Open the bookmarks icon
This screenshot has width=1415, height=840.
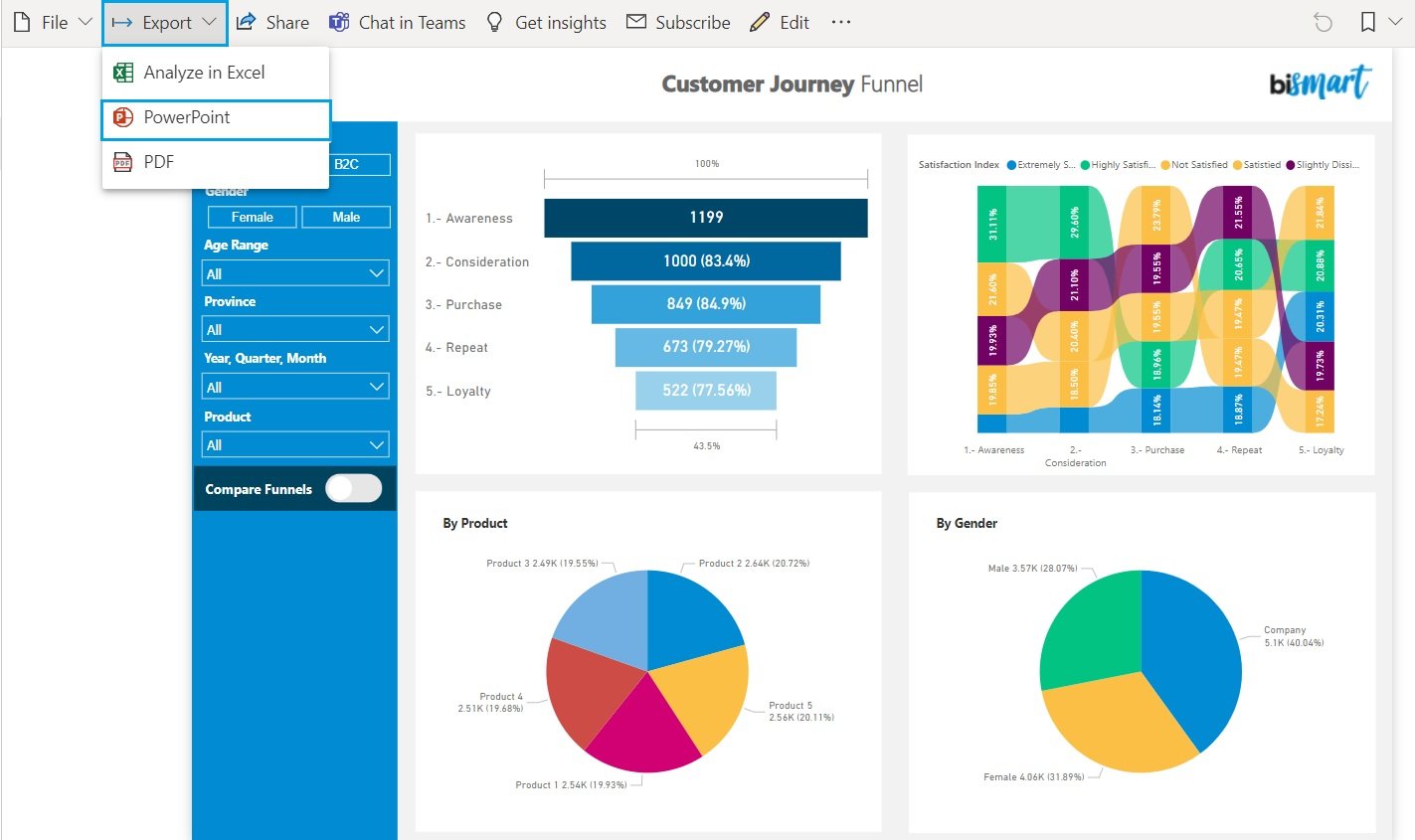pyautogui.click(x=1366, y=22)
